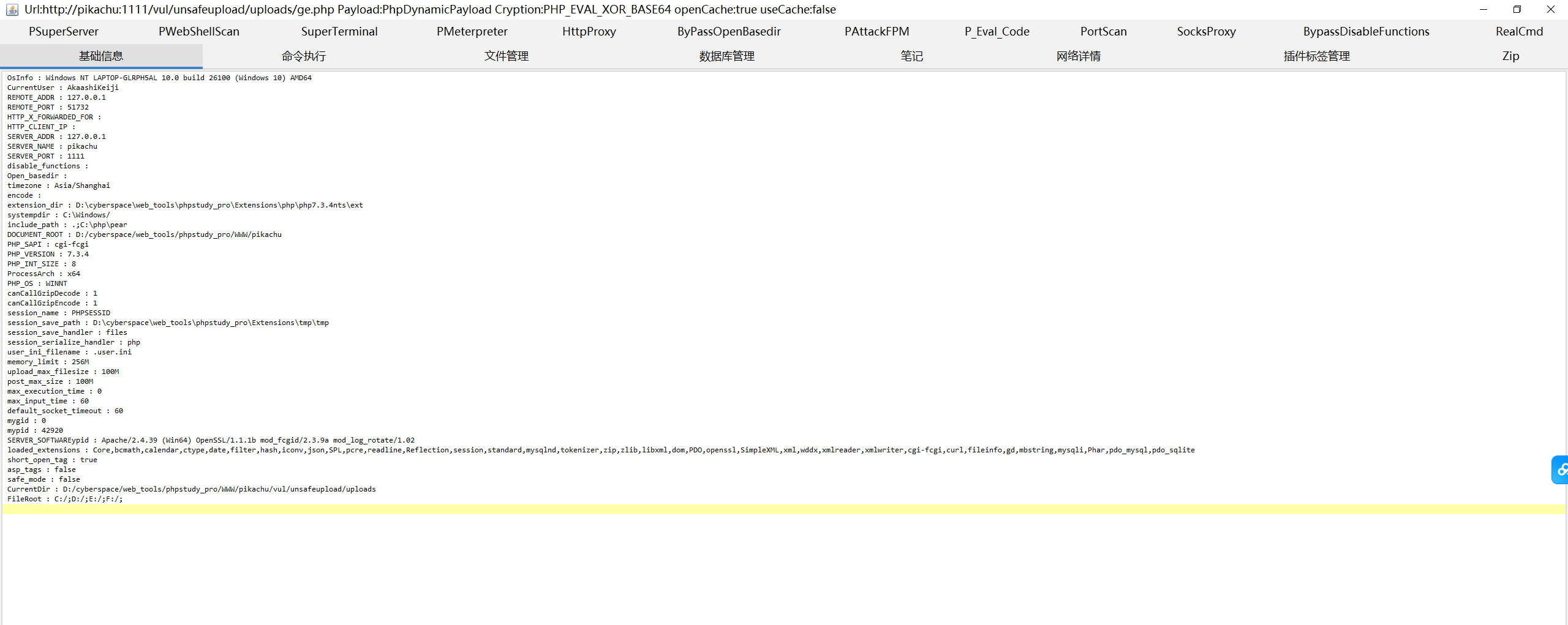The image size is (1568, 625).
Task: Switch to 插件标签管理 tab
Action: pyautogui.click(x=1317, y=56)
